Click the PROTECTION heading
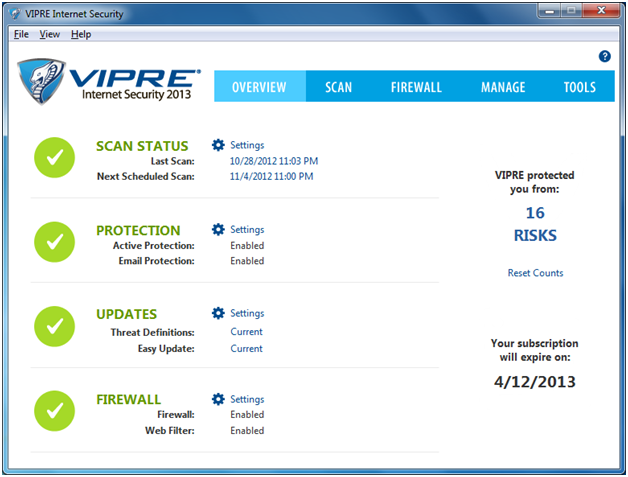This screenshot has height=477, width=628. pyautogui.click(x=138, y=231)
